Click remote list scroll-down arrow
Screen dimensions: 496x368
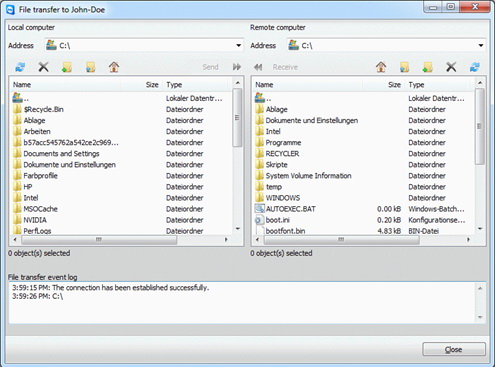tap(480, 229)
